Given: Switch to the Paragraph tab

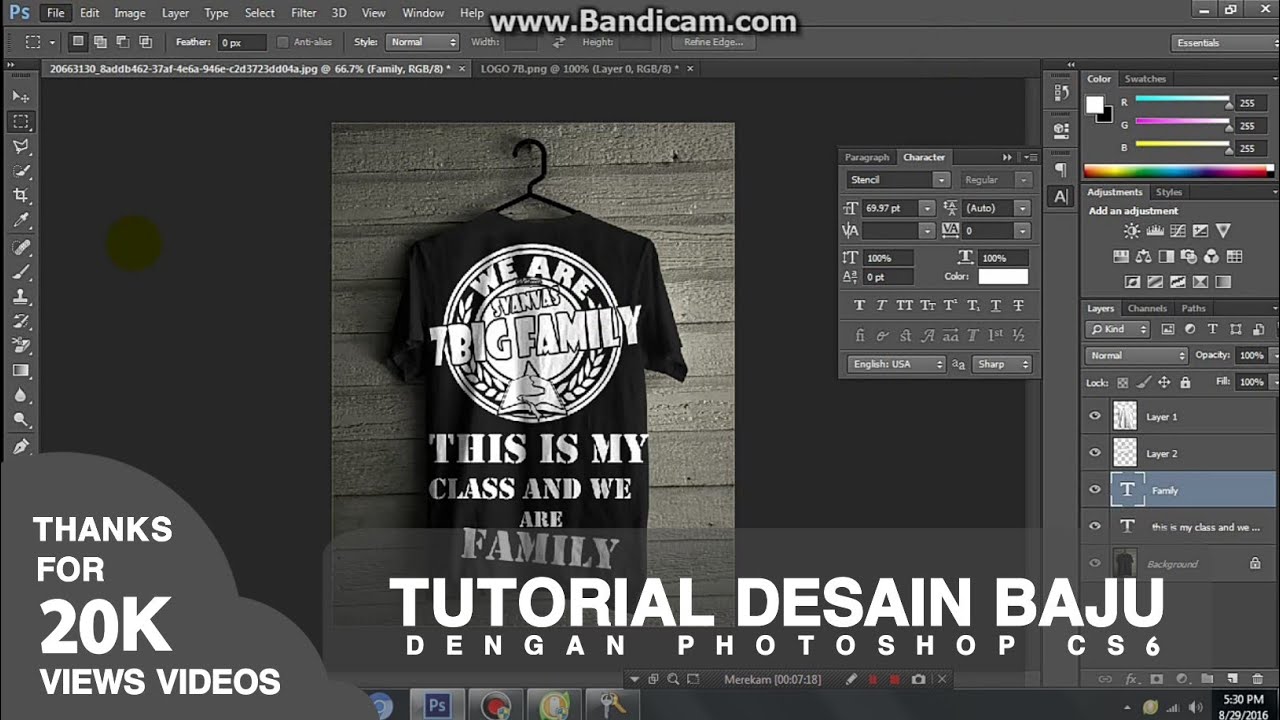Looking at the screenshot, I should click(x=866, y=157).
